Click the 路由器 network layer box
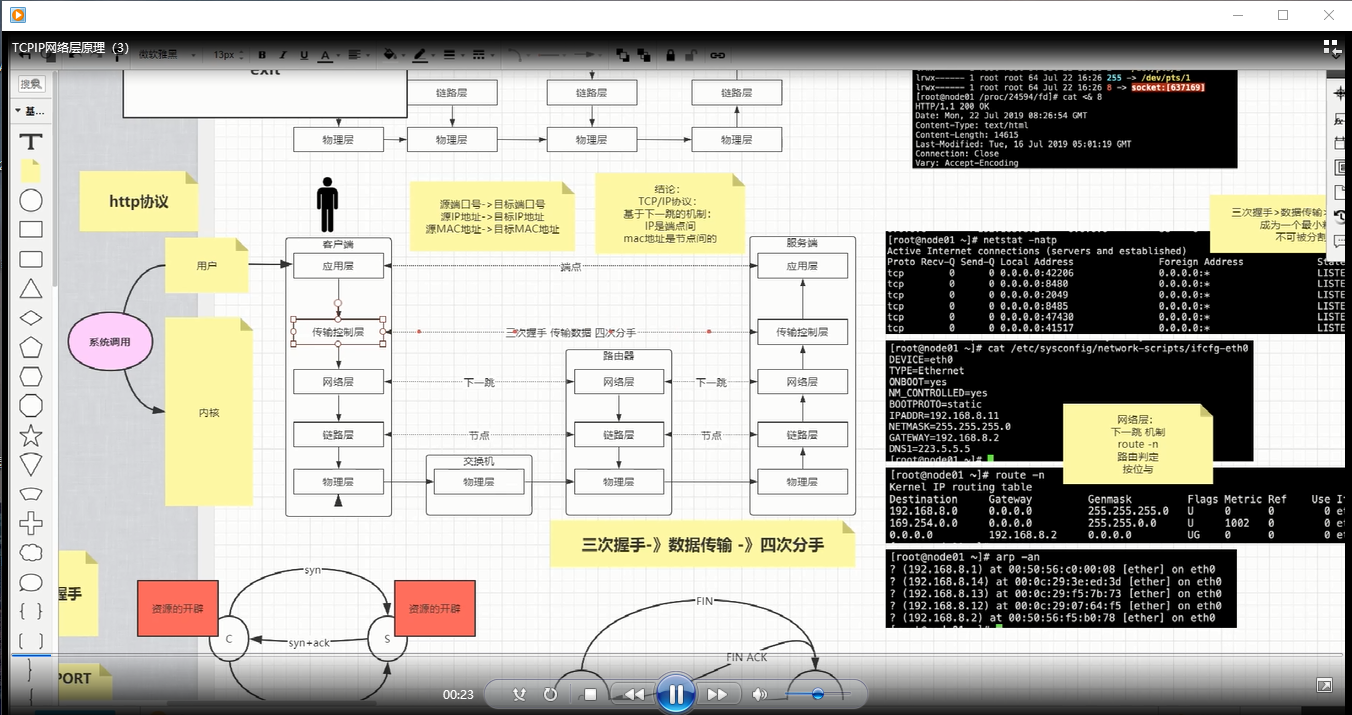Image resolution: width=1352 pixels, height=715 pixels. coord(618,382)
